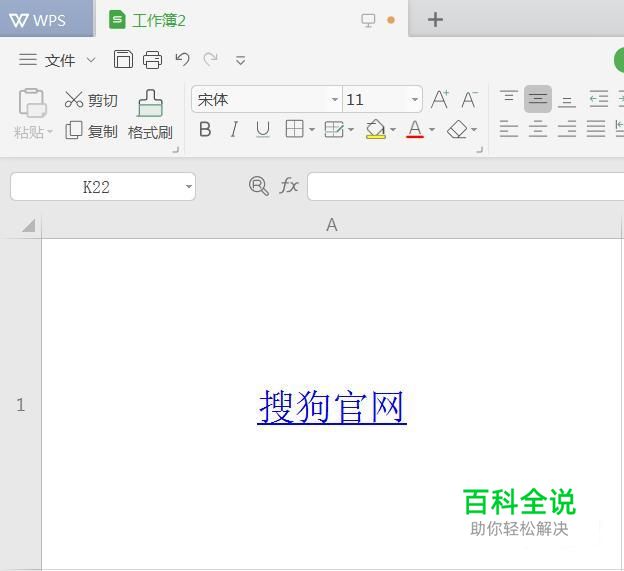Click the select-all corner triangle

tap(29, 225)
